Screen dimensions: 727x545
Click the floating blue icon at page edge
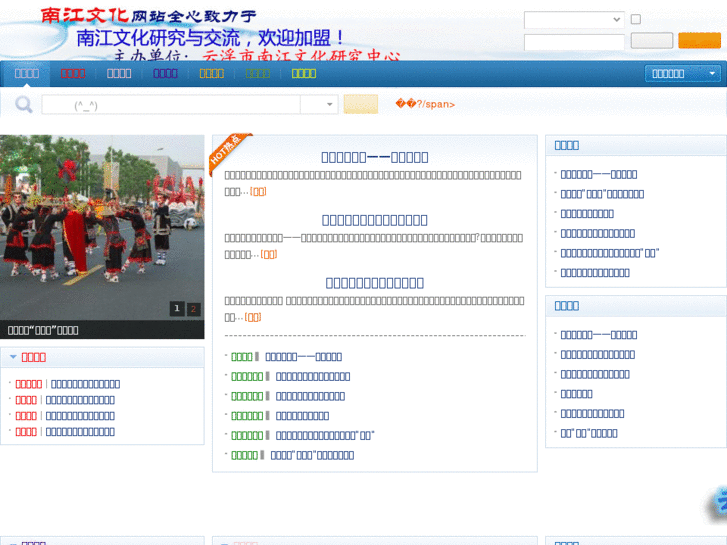(716, 504)
